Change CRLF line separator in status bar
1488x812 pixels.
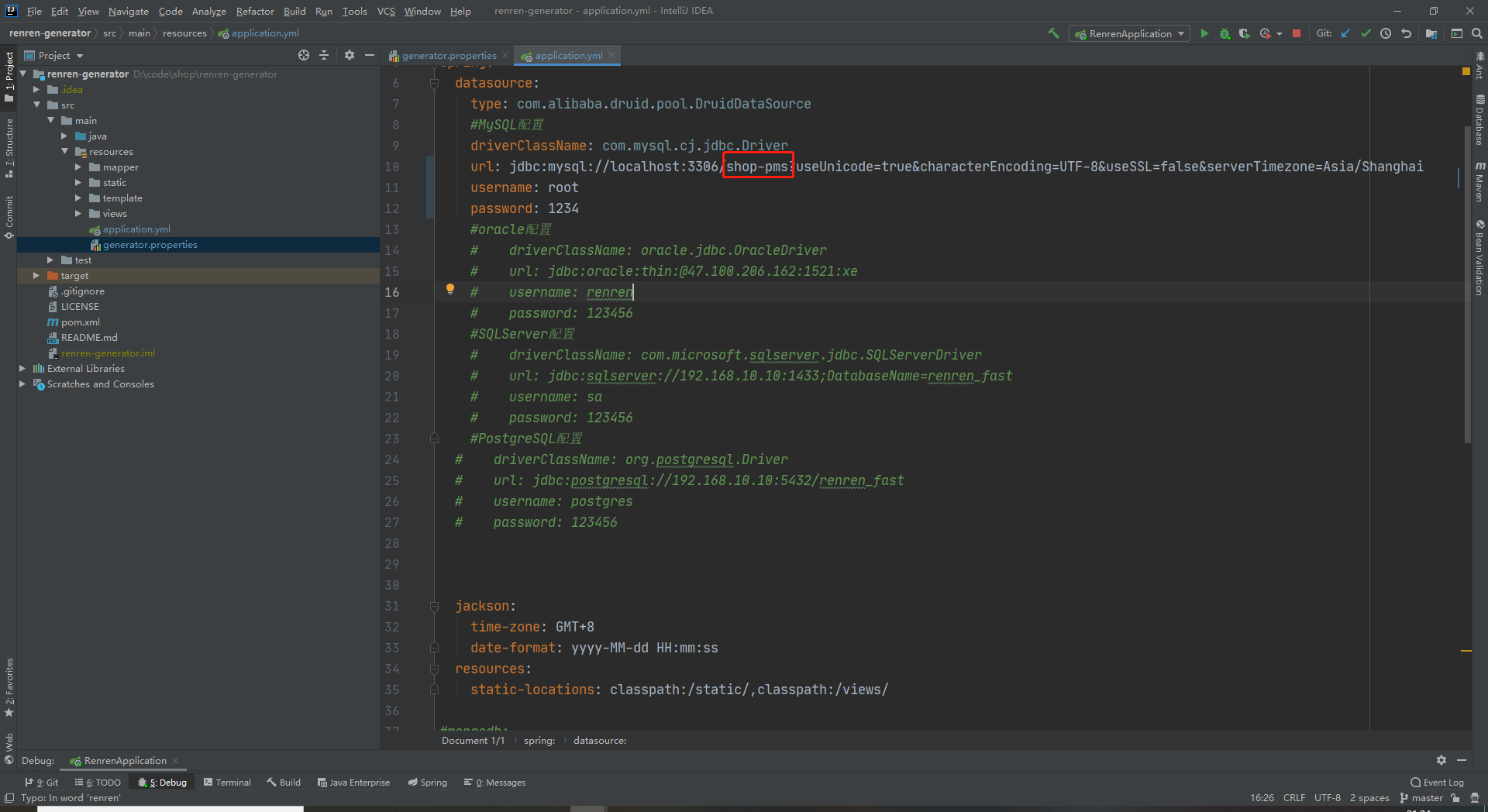1294,798
